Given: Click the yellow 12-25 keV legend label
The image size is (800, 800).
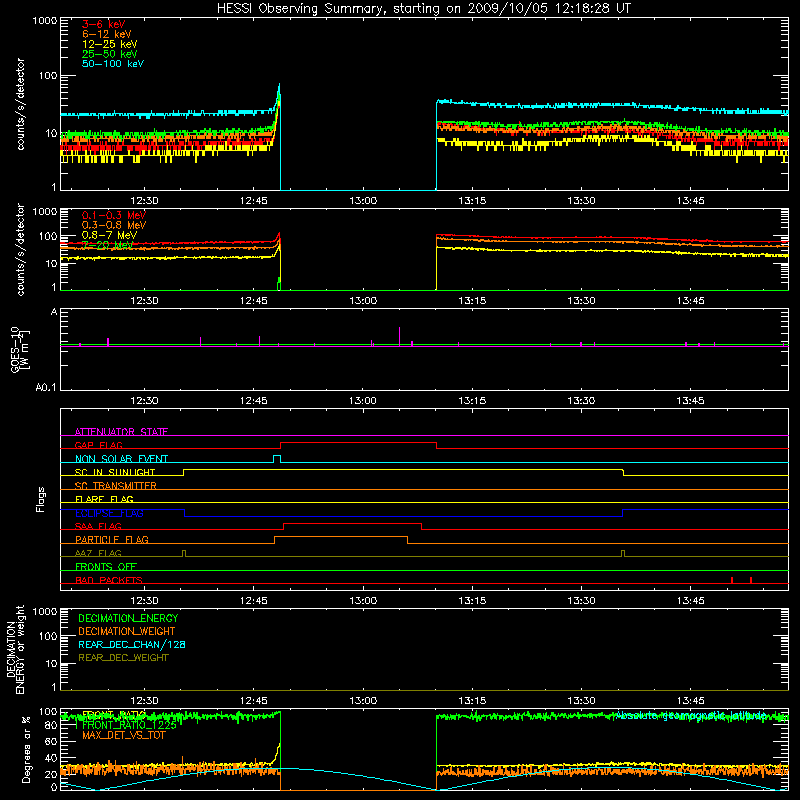Looking at the screenshot, I should point(110,44).
